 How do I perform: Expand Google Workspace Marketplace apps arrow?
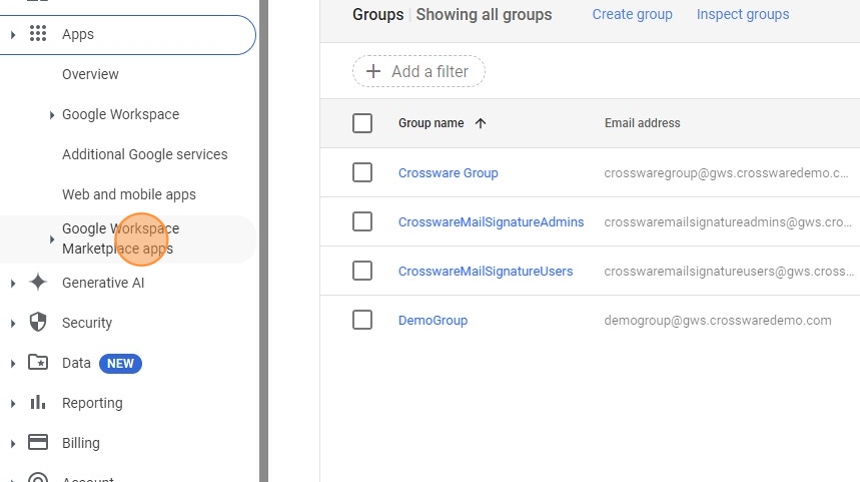[52, 239]
